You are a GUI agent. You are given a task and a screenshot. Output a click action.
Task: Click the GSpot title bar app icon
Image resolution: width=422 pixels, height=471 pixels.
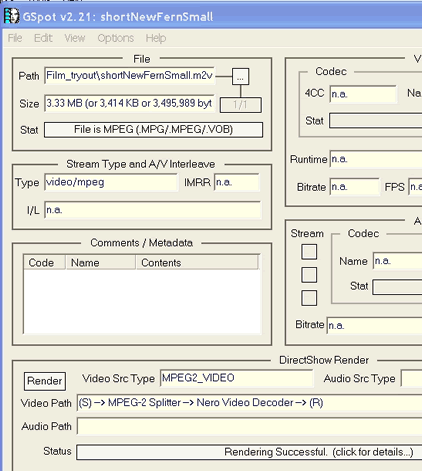[x=12, y=16]
